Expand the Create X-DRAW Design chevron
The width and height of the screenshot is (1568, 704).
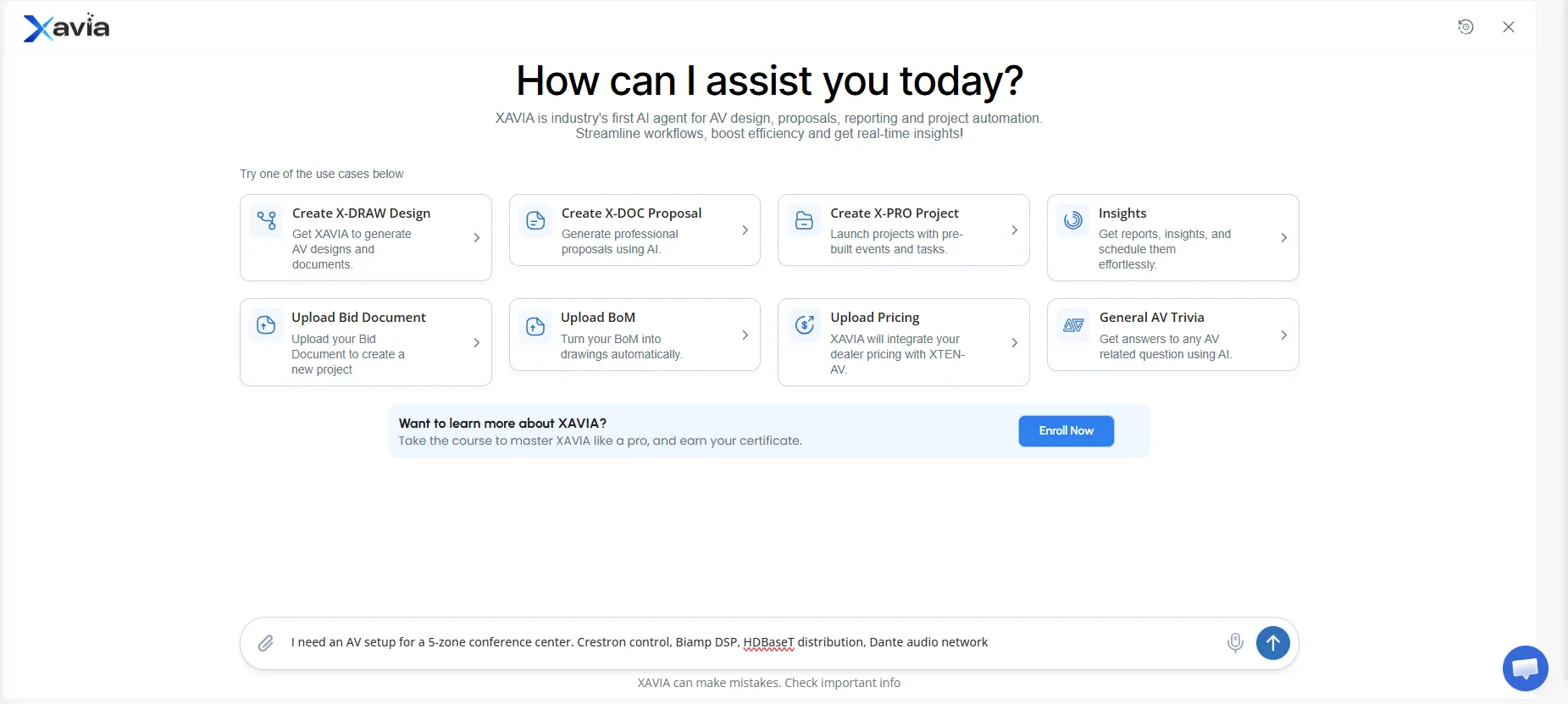[x=476, y=238]
